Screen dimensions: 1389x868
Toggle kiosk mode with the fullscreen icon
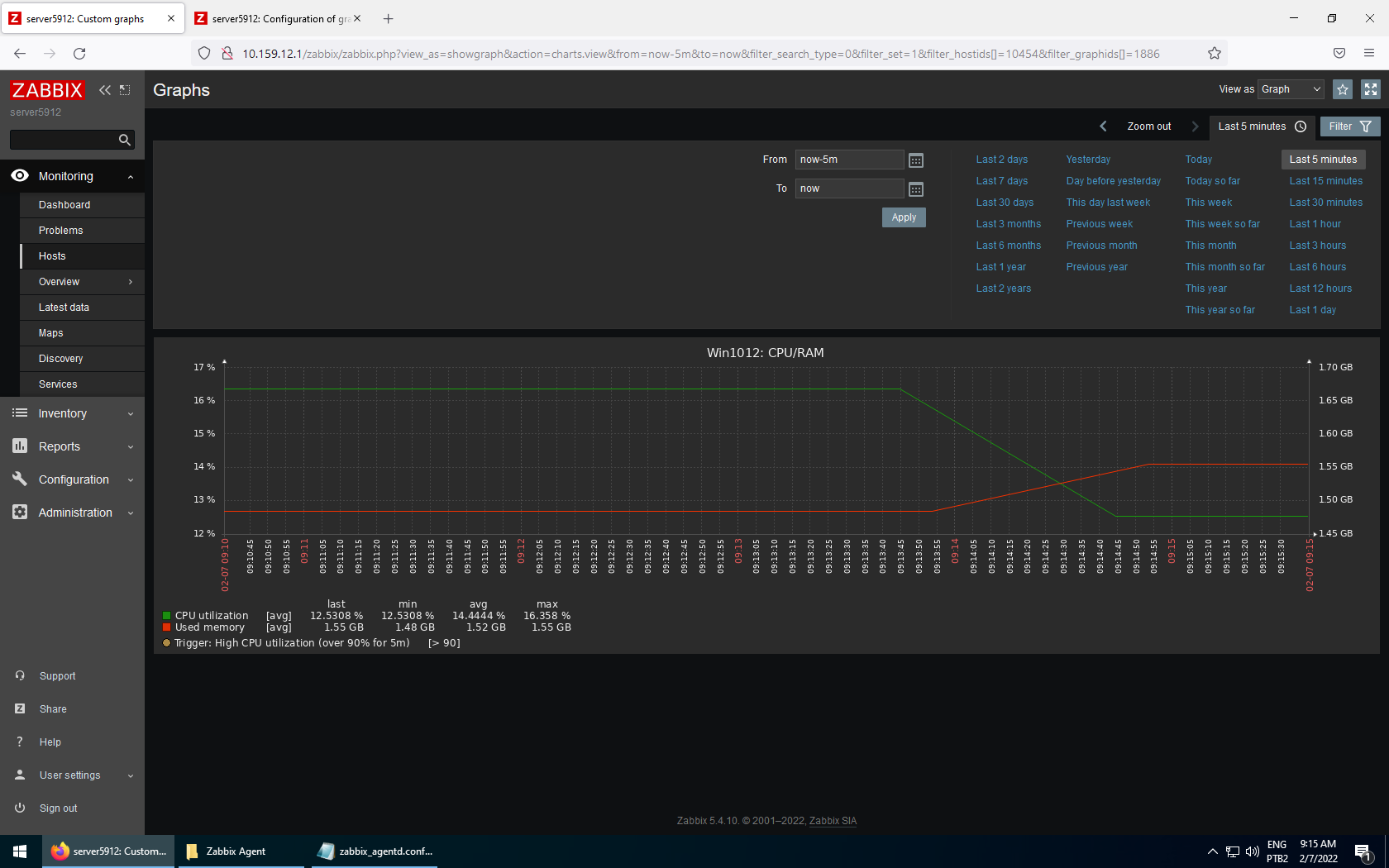click(x=1370, y=89)
